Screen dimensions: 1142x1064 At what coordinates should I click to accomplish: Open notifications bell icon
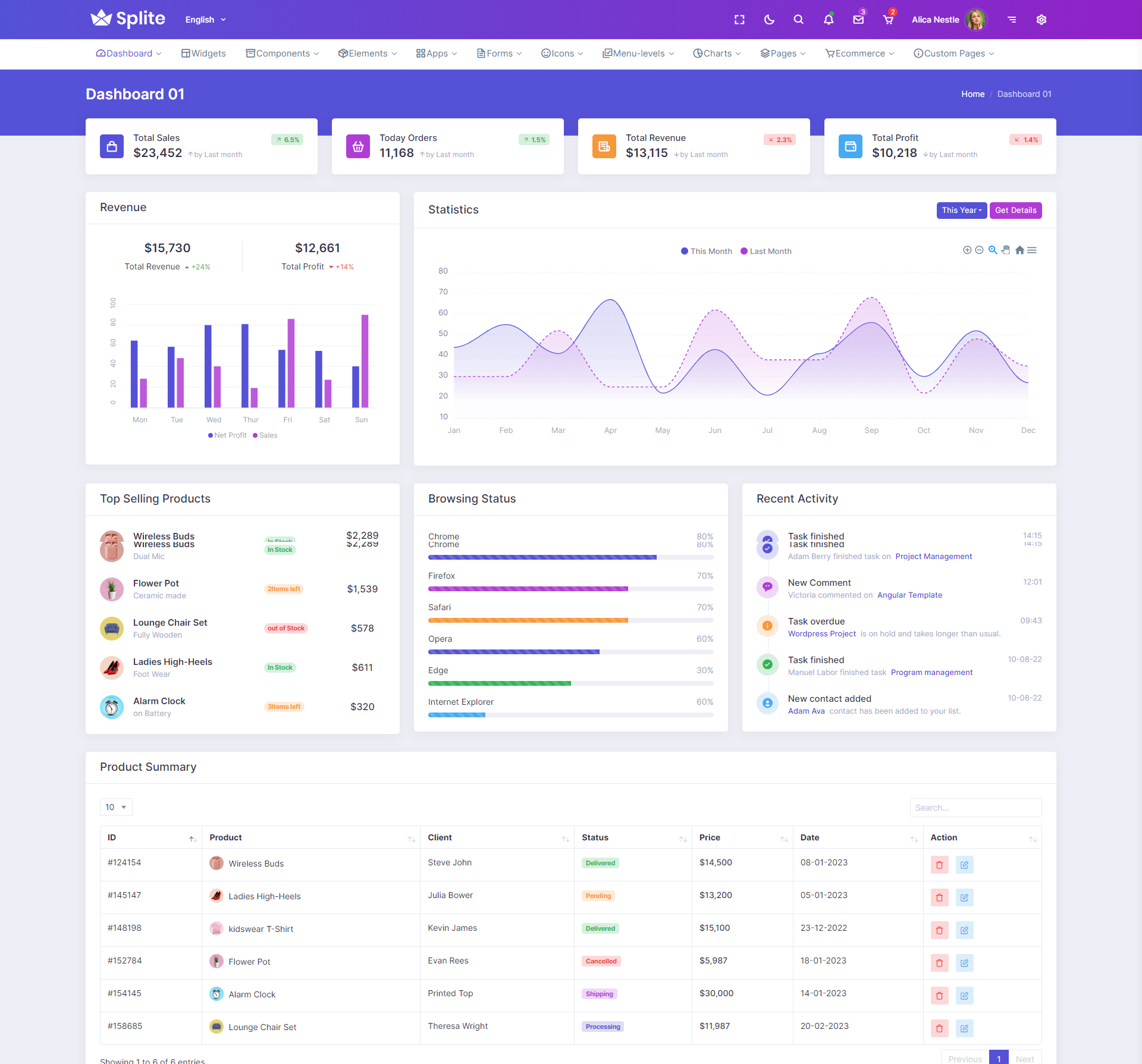point(829,20)
